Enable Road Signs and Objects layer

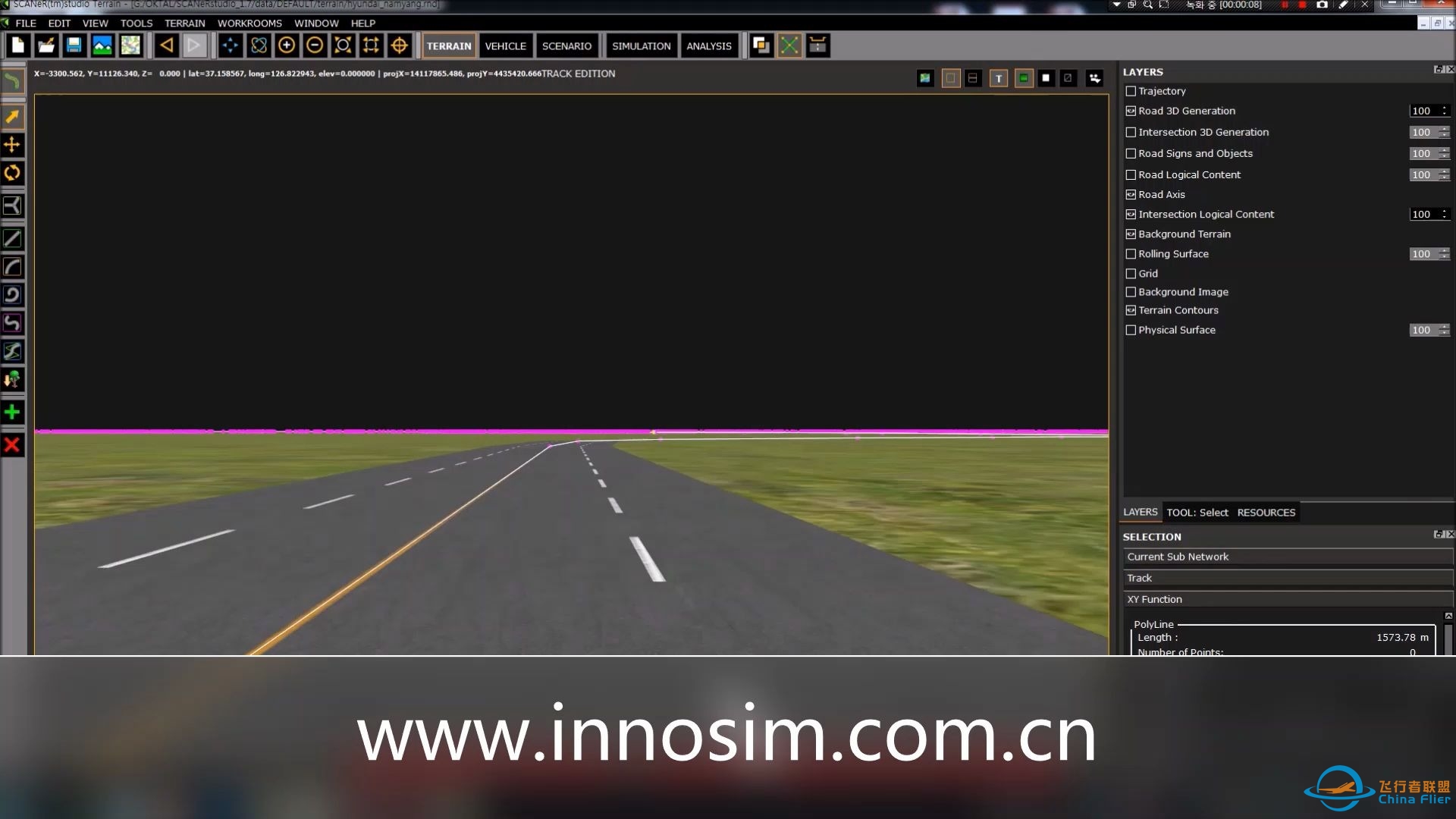(x=1131, y=153)
